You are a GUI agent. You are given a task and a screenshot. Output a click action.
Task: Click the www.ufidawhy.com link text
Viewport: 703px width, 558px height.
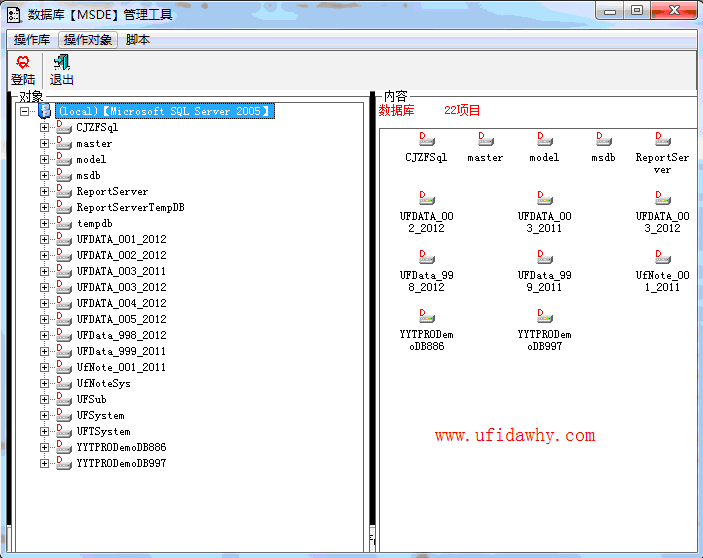[x=515, y=436]
